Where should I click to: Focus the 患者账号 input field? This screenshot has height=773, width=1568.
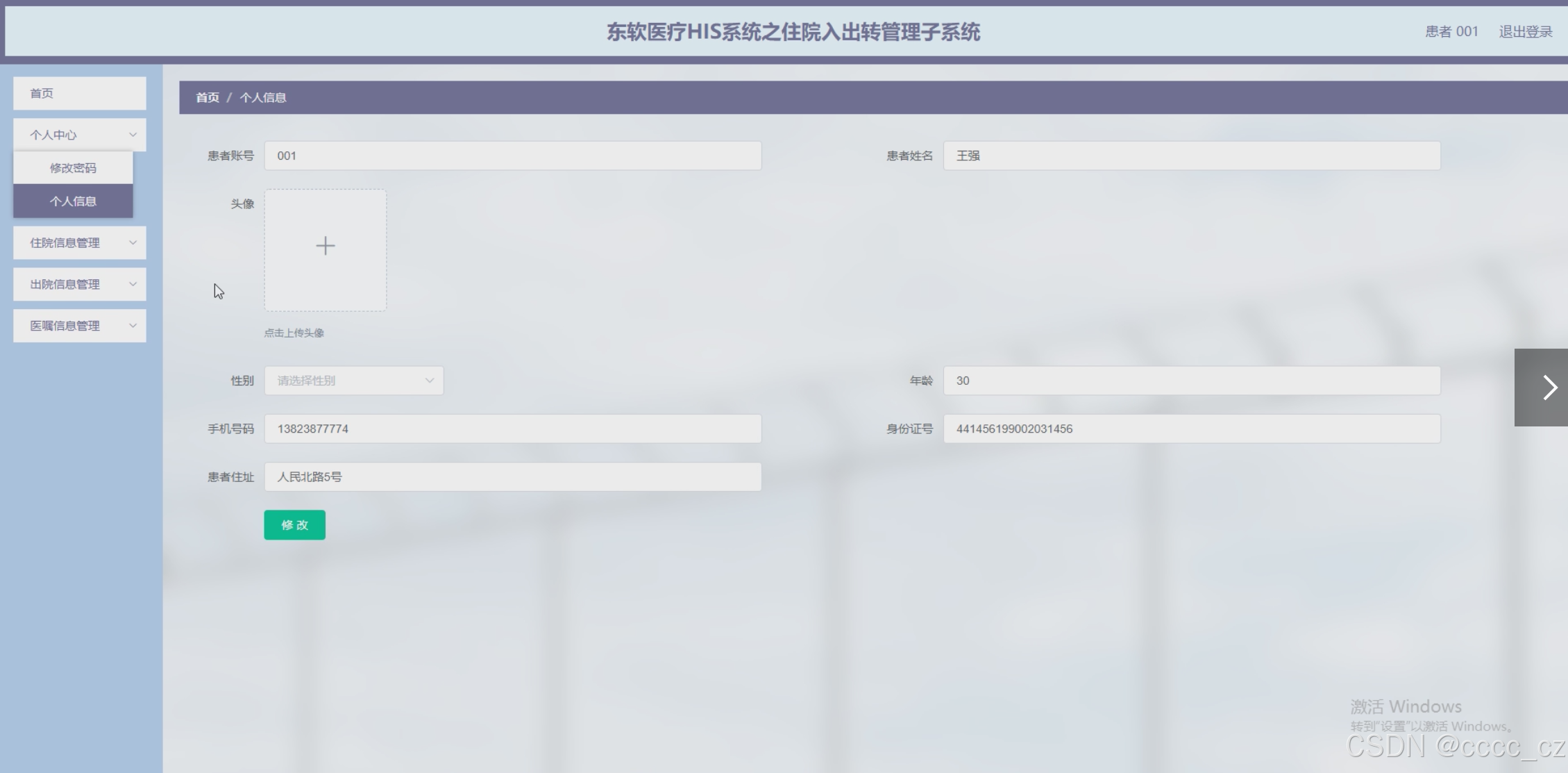click(x=512, y=156)
